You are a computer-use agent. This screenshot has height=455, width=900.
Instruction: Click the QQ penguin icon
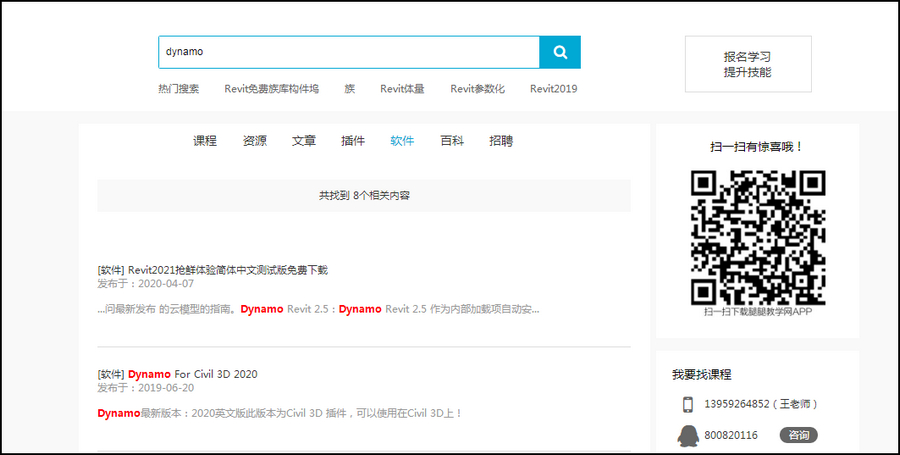[688, 435]
